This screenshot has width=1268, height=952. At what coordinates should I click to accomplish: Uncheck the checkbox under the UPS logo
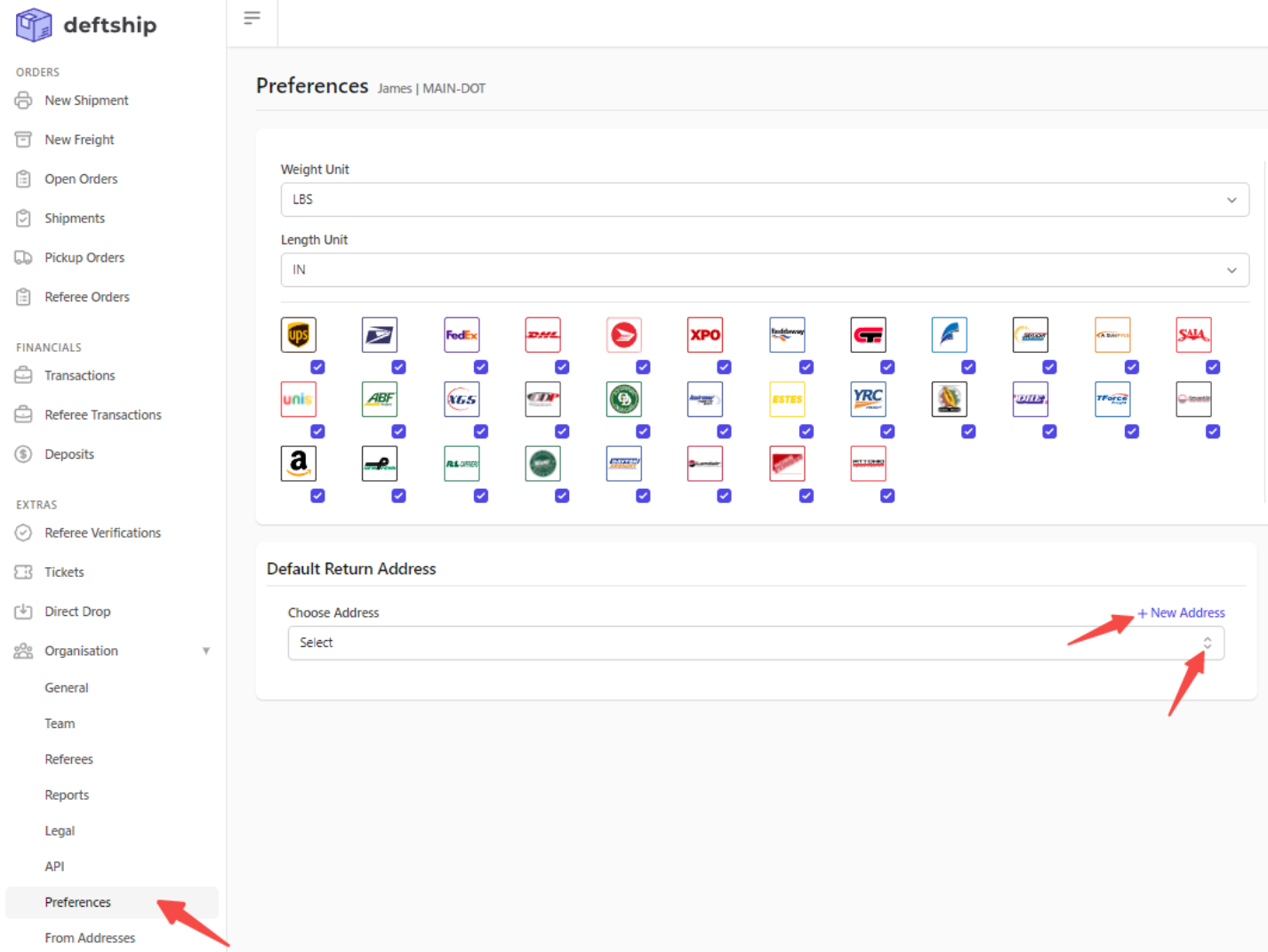(x=317, y=367)
